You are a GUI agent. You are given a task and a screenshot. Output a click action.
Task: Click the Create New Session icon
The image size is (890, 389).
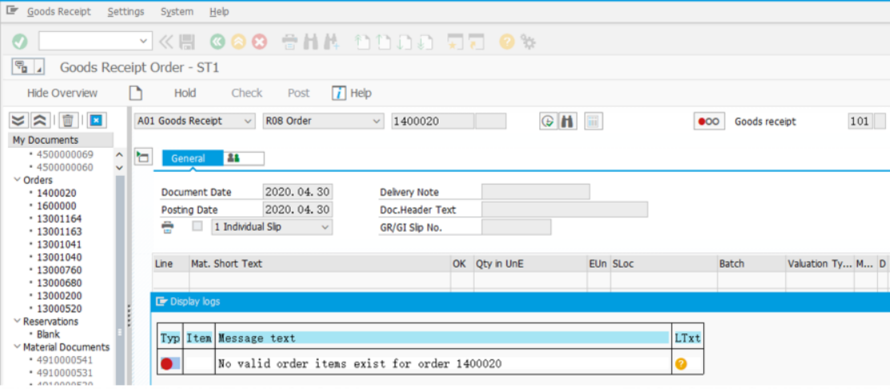coord(455,42)
